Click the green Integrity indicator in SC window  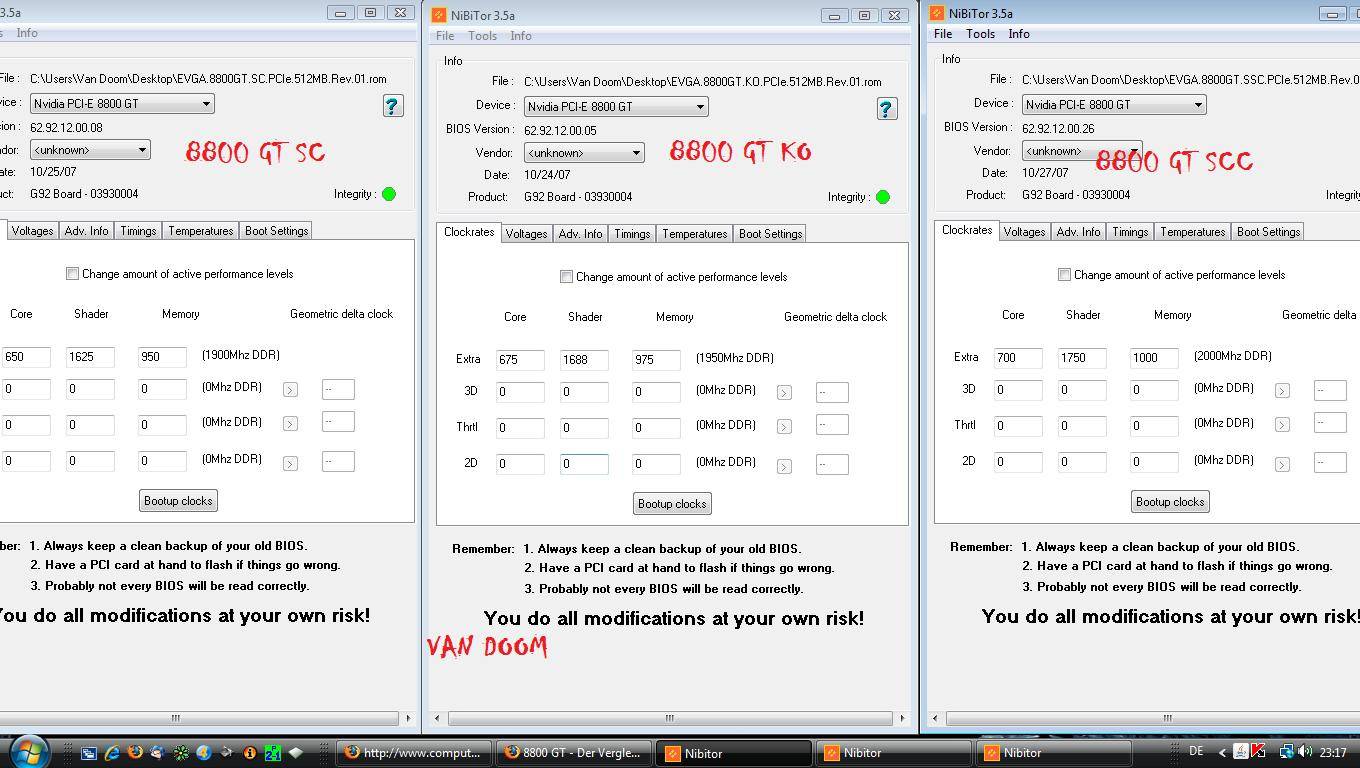pyautogui.click(x=389, y=194)
